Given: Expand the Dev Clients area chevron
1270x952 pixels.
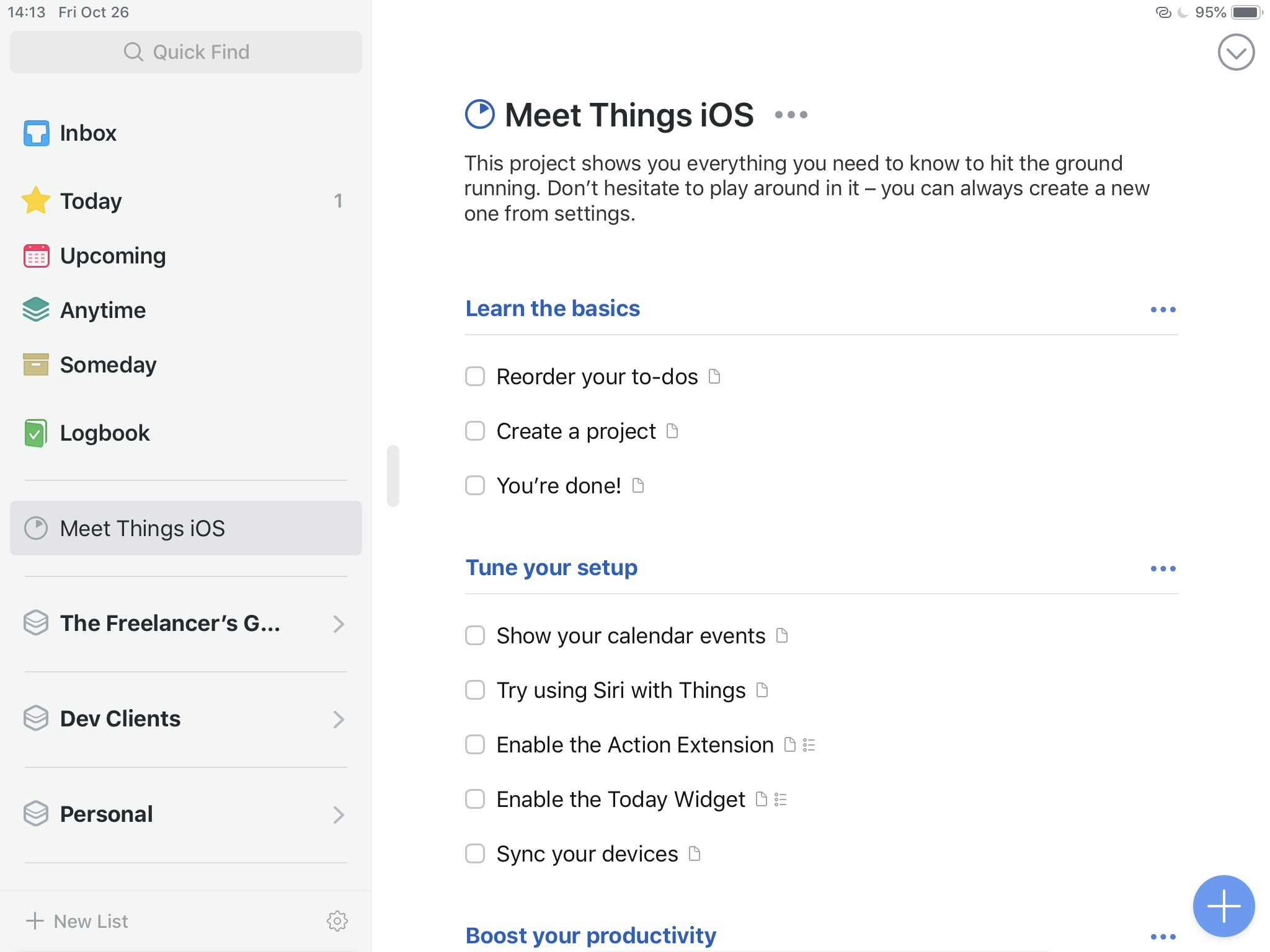Looking at the screenshot, I should 338,719.
